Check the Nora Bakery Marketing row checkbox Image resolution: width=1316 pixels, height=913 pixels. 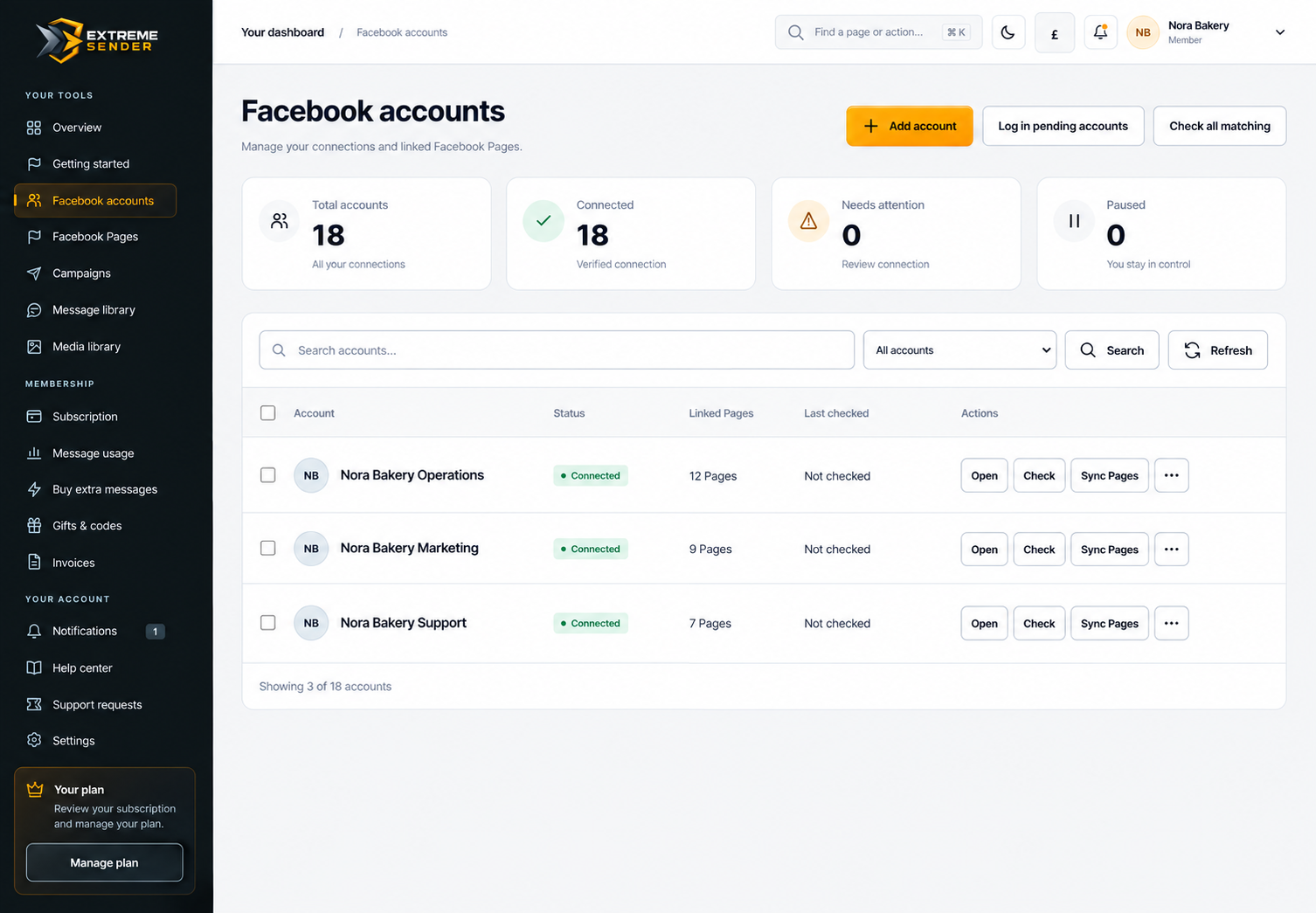click(268, 549)
